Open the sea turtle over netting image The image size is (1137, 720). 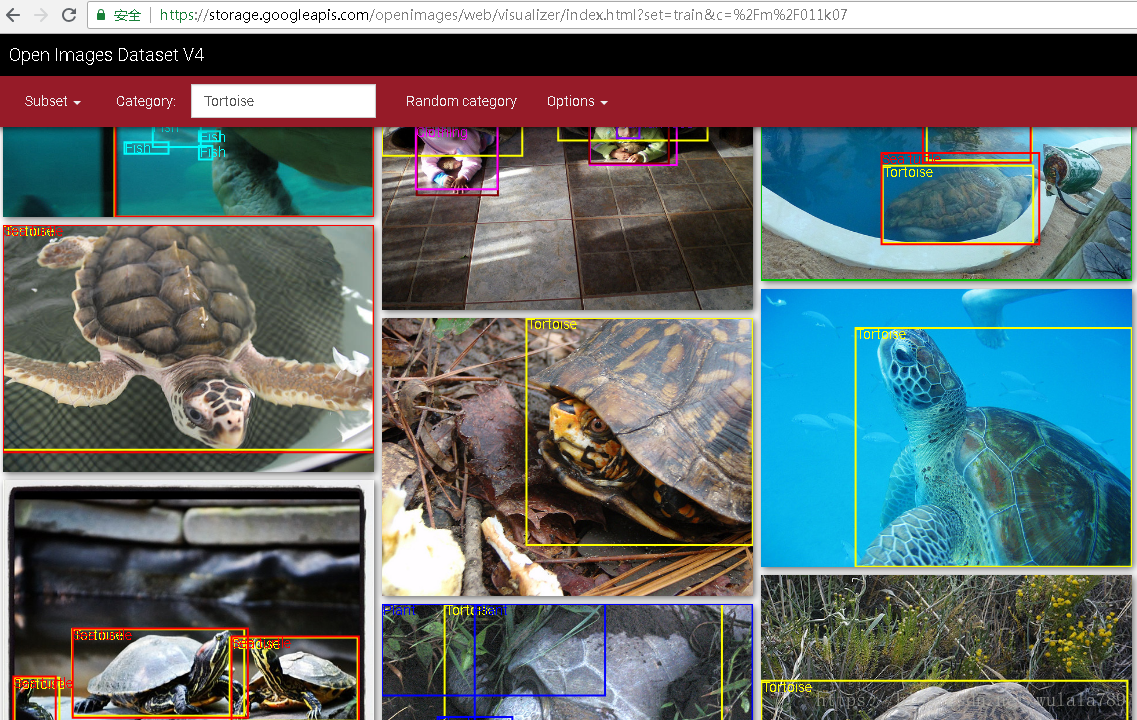click(189, 348)
